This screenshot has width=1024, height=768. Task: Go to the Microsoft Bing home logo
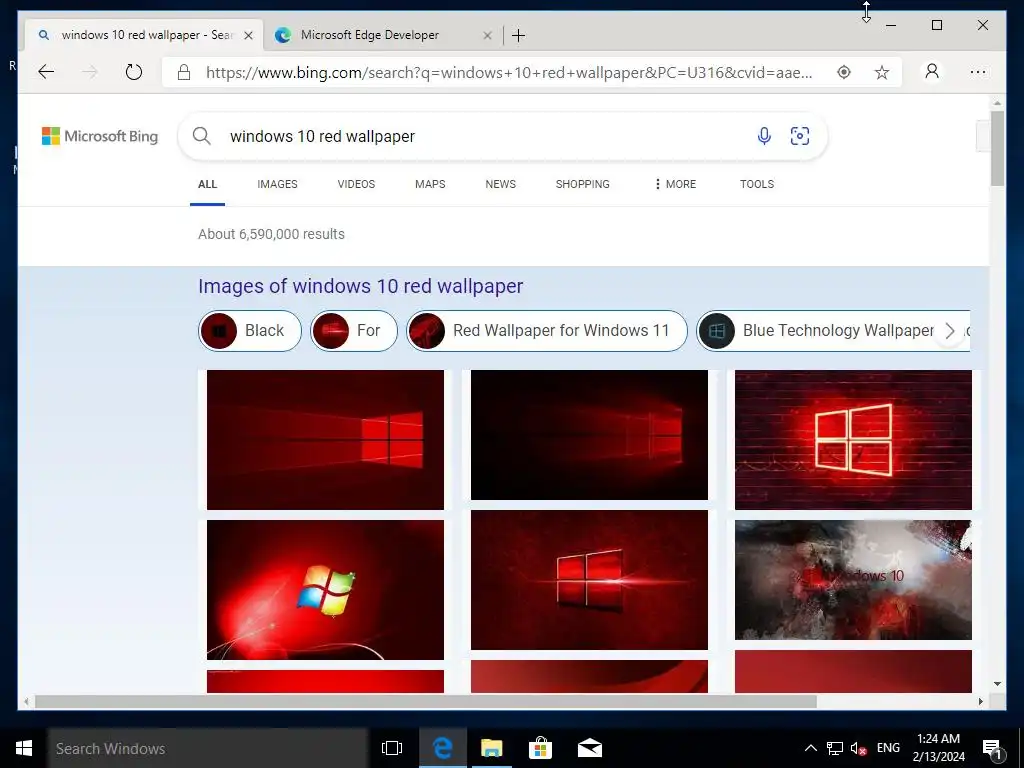pyautogui.click(x=100, y=136)
